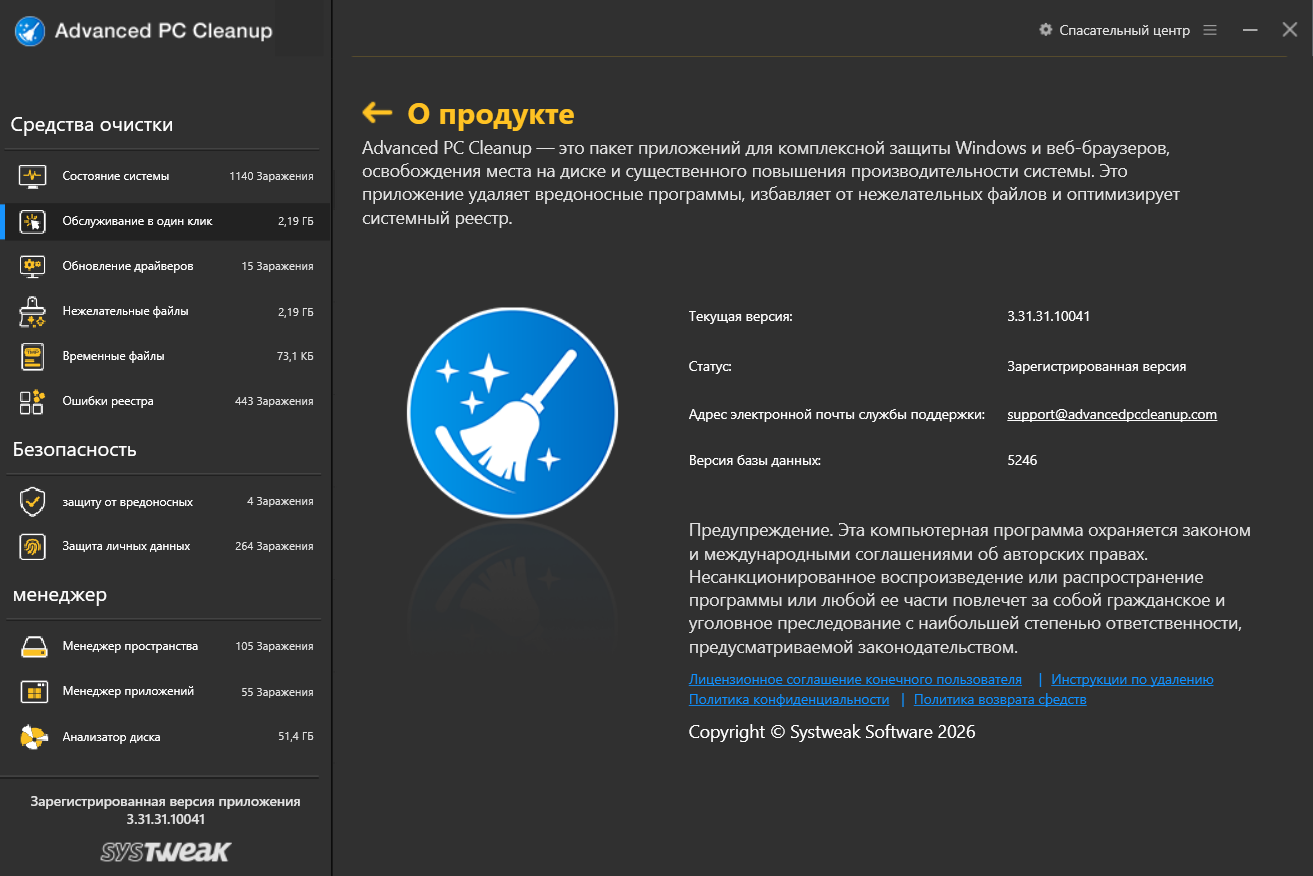Click 105 Заражения space manager count
This screenshot has width=1313, height=876.
pos(274,646)
